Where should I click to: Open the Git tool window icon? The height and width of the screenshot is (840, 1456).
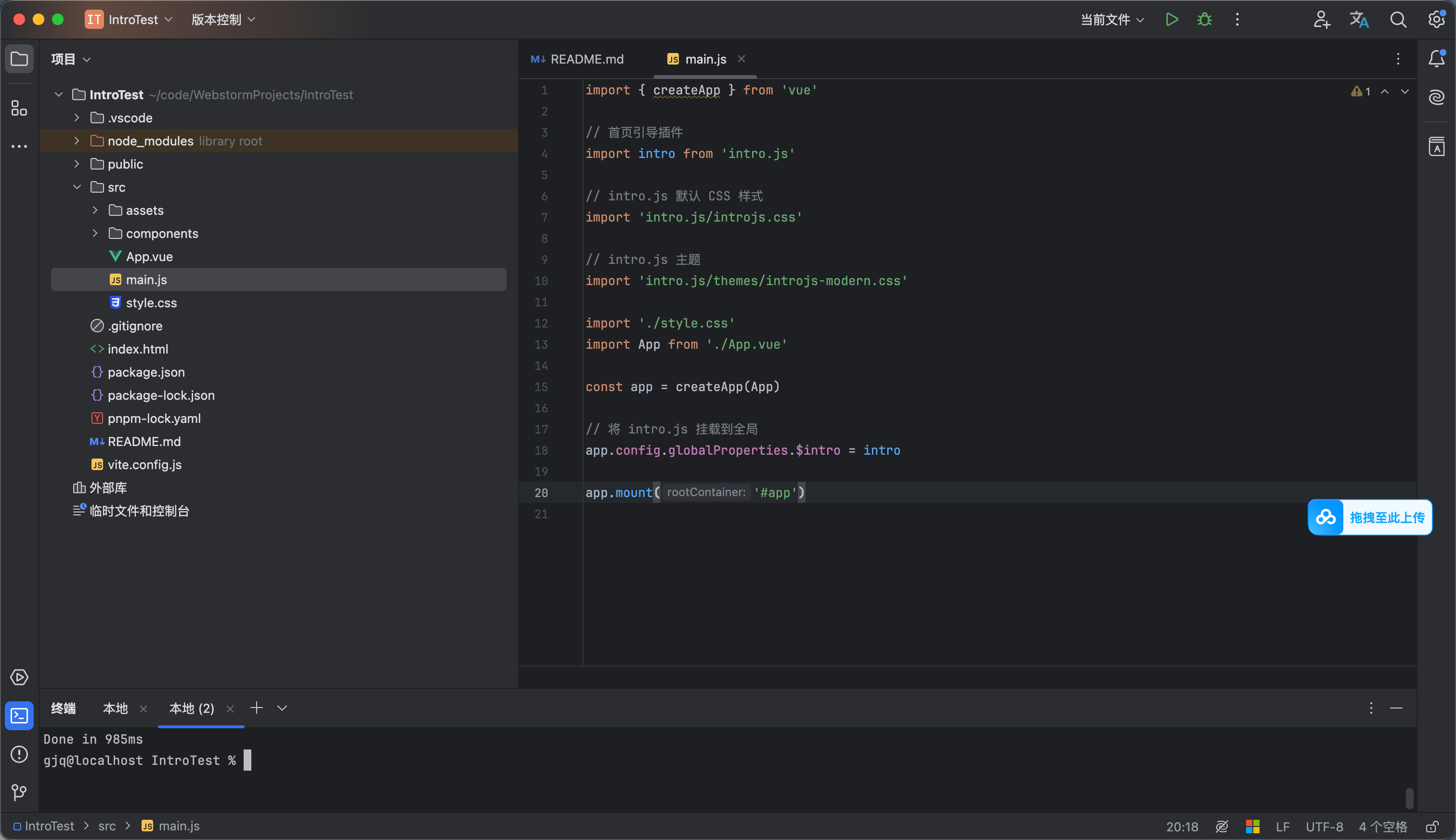tap(19, 792)
